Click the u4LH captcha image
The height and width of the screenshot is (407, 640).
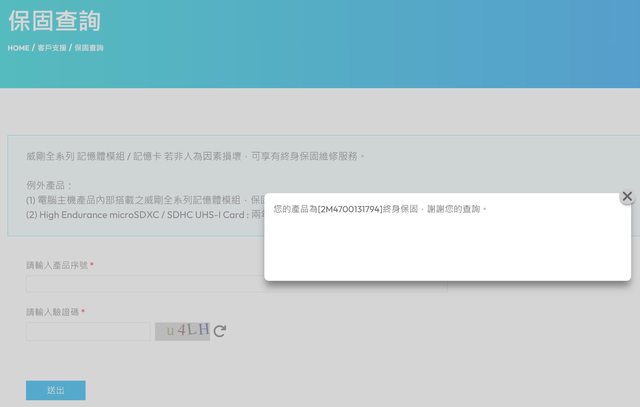coord(182,330)
